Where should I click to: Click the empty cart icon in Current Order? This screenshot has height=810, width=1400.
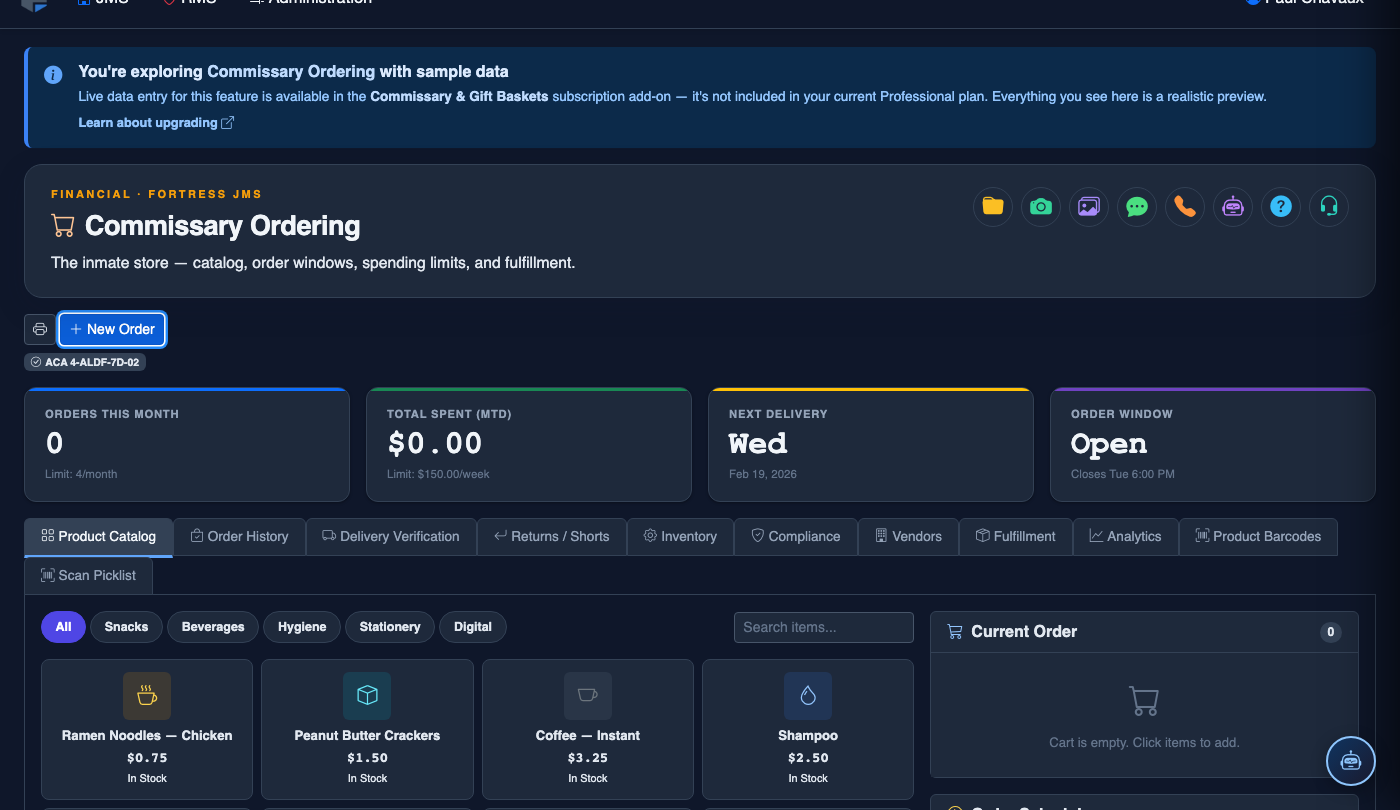pyautogui.click(x=1144, y=701)
